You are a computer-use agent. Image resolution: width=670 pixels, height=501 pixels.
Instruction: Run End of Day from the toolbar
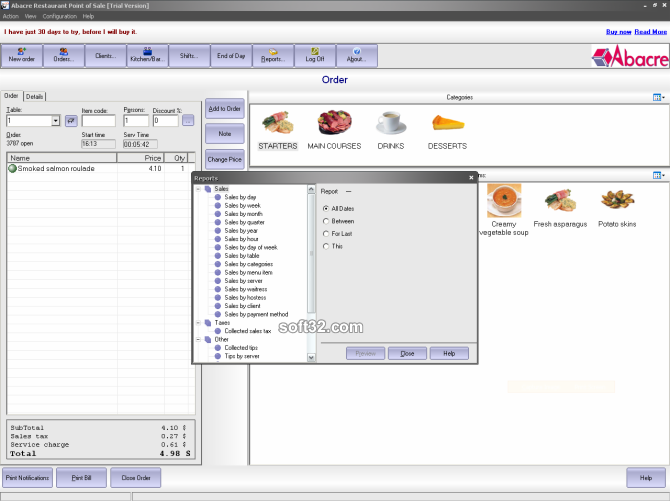(231, 56)
